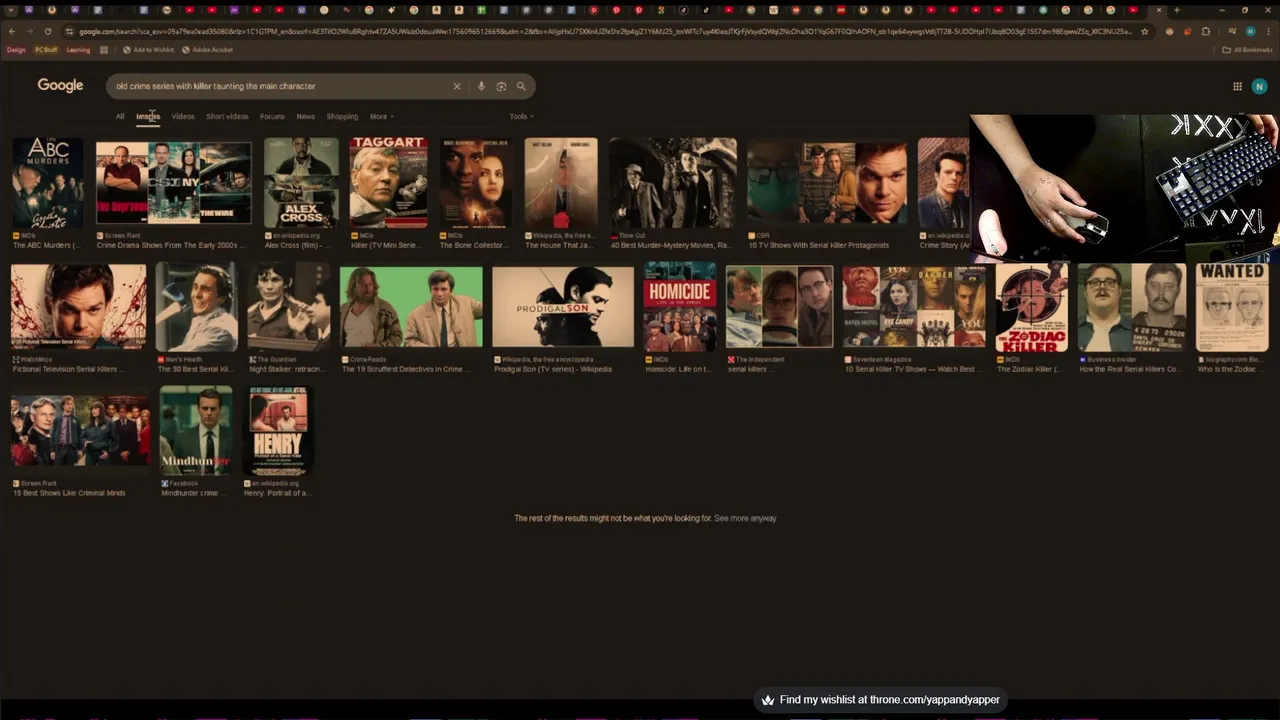Open Crime Story Wikipedia image result
Screen dimensions: 1280x720
(944, 183)
